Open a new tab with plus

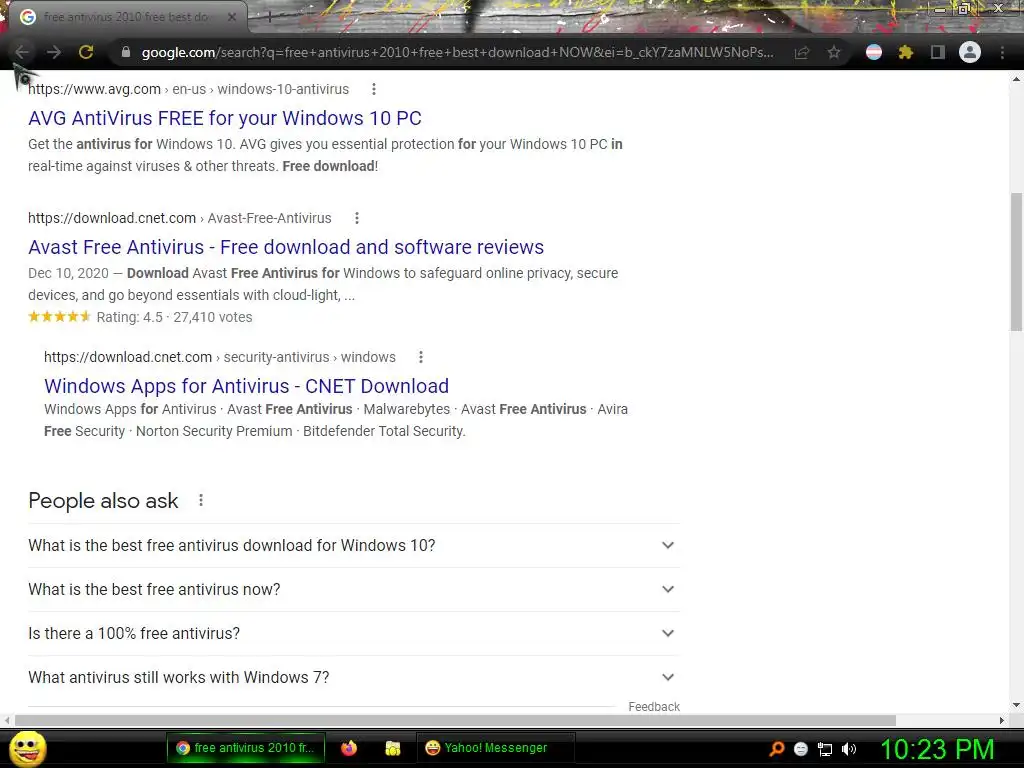click(x=269, y=18)
